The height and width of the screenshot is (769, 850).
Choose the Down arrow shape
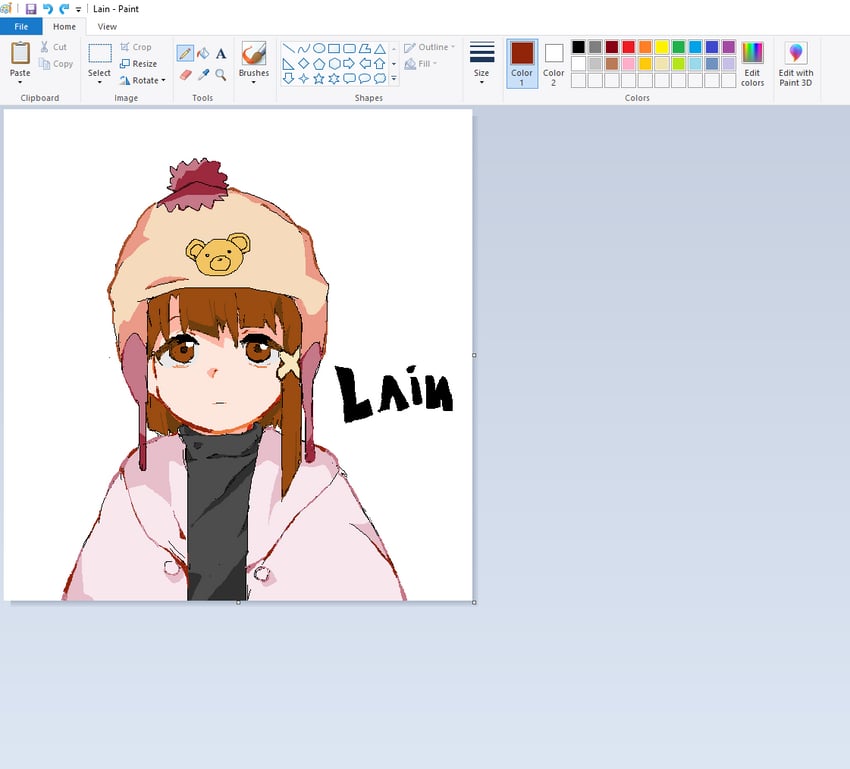288,79
